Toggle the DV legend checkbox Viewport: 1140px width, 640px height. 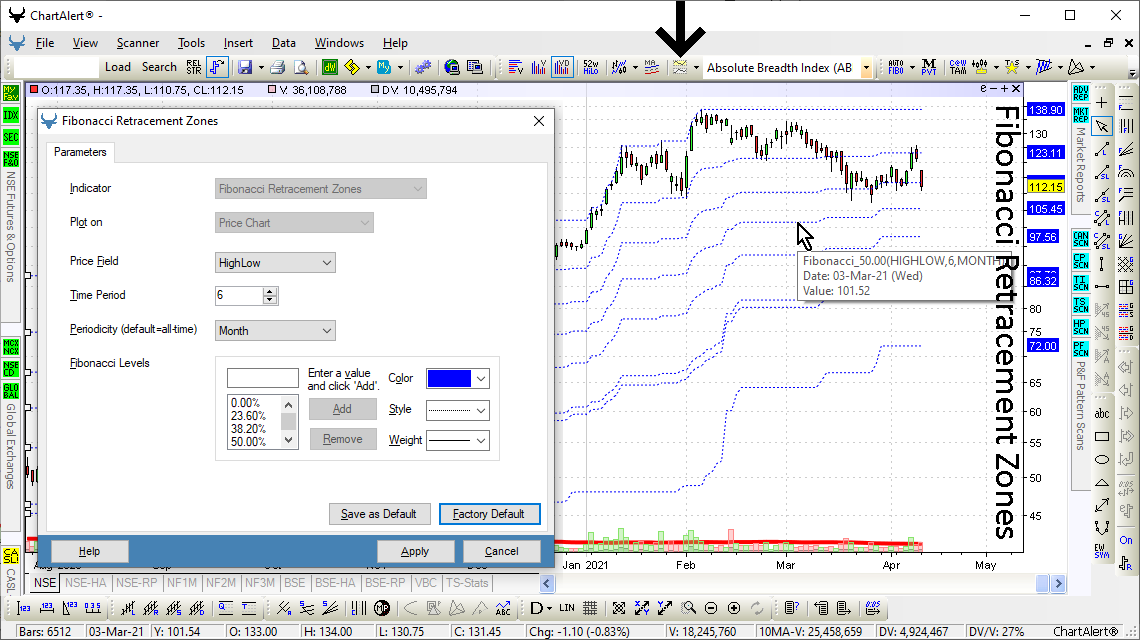pos(375,89)
